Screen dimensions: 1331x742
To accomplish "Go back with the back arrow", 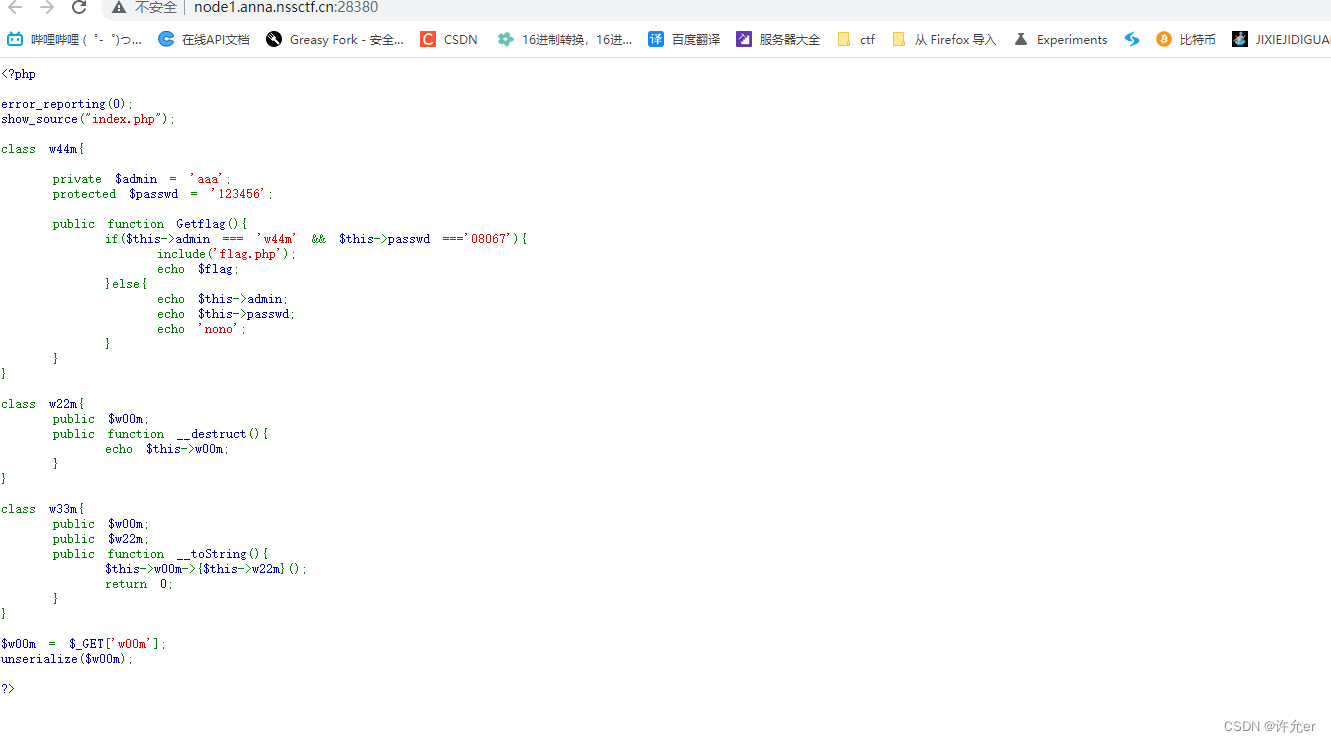I will point(15,7).
